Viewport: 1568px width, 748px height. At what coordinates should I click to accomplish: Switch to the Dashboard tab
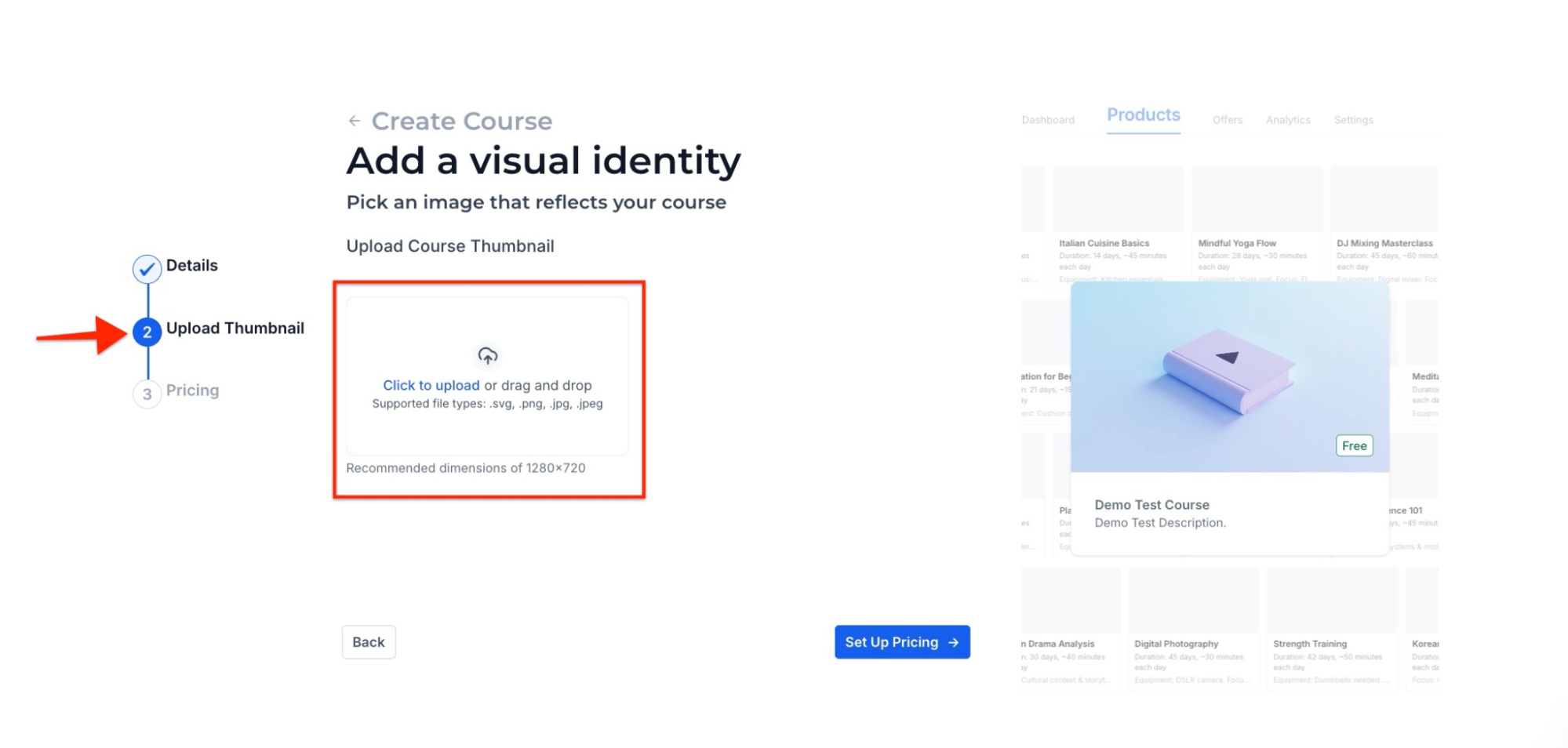pyautogui.click(x=1047, y=120)
